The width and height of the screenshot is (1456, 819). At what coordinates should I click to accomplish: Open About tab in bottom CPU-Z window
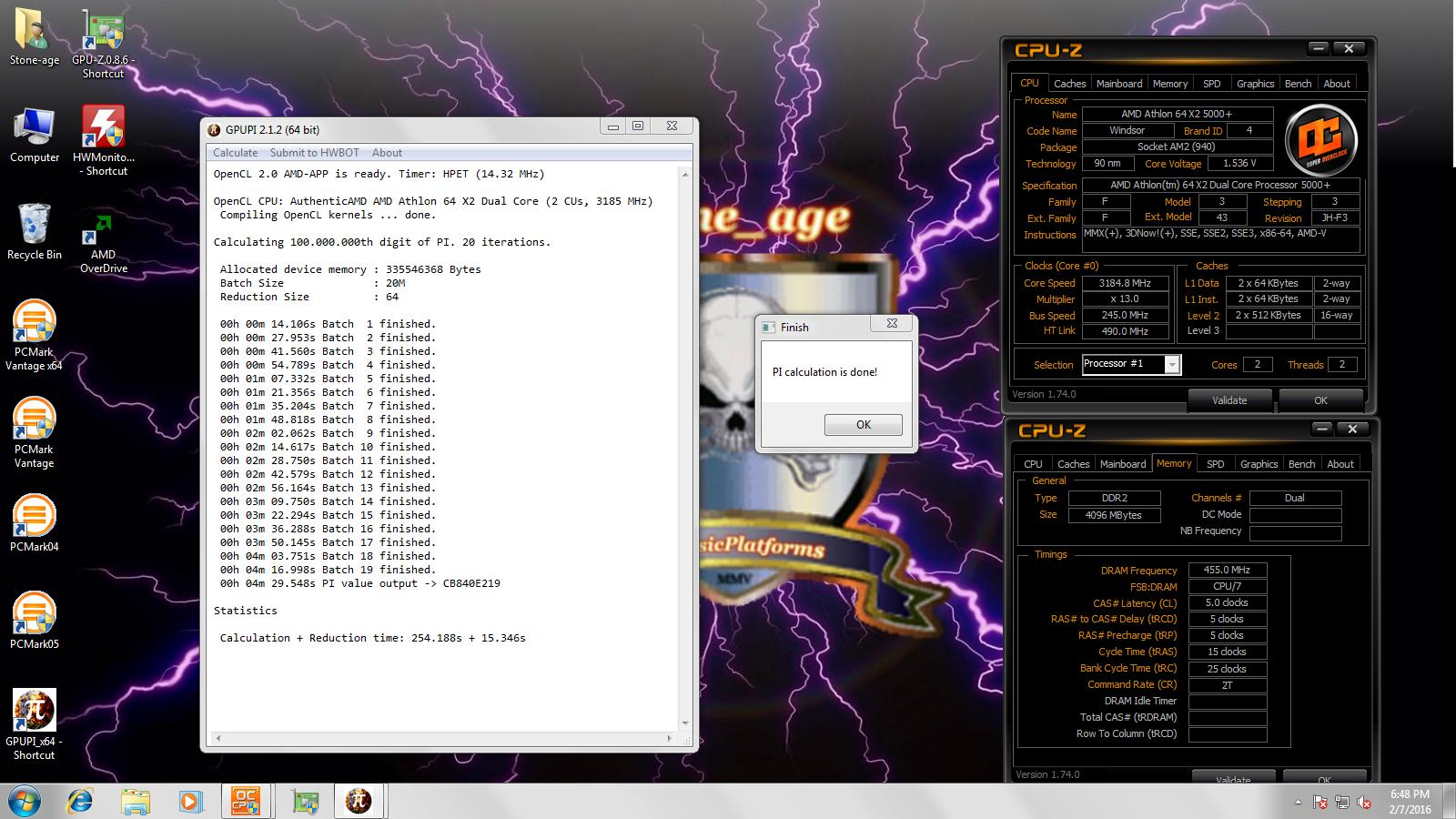(1340, 464)
